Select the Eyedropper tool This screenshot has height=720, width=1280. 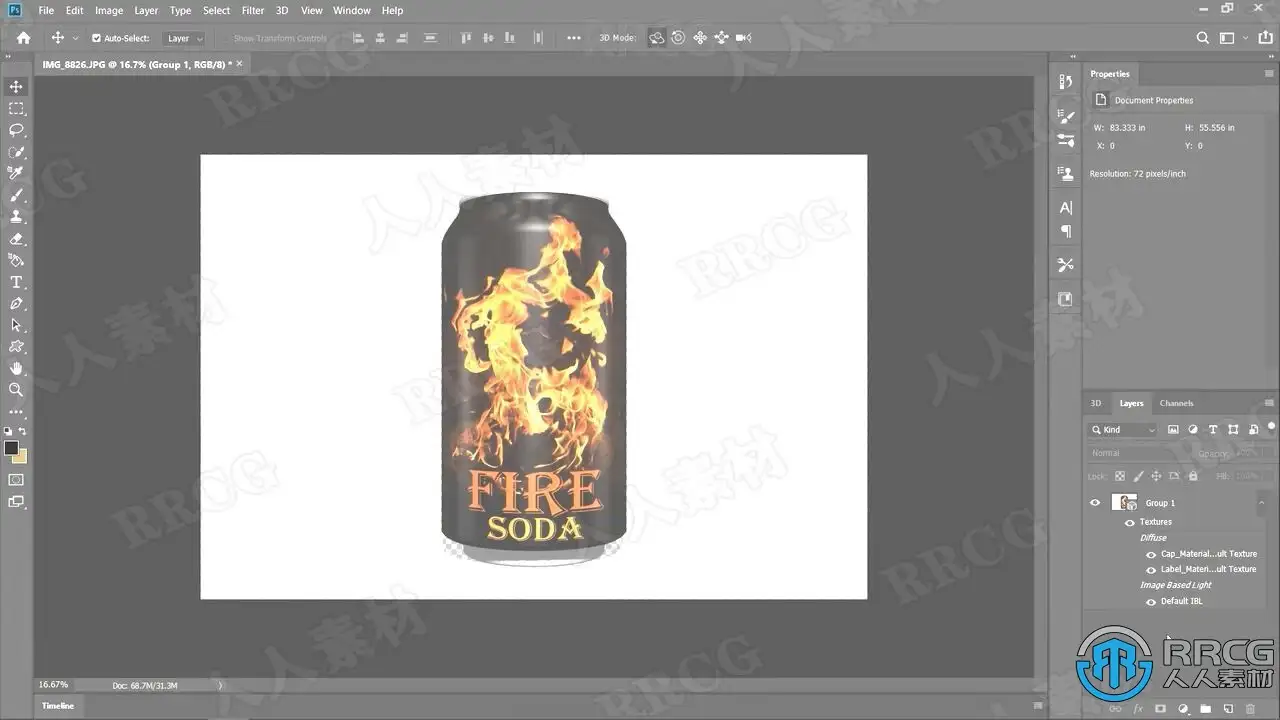coord(16,173)
